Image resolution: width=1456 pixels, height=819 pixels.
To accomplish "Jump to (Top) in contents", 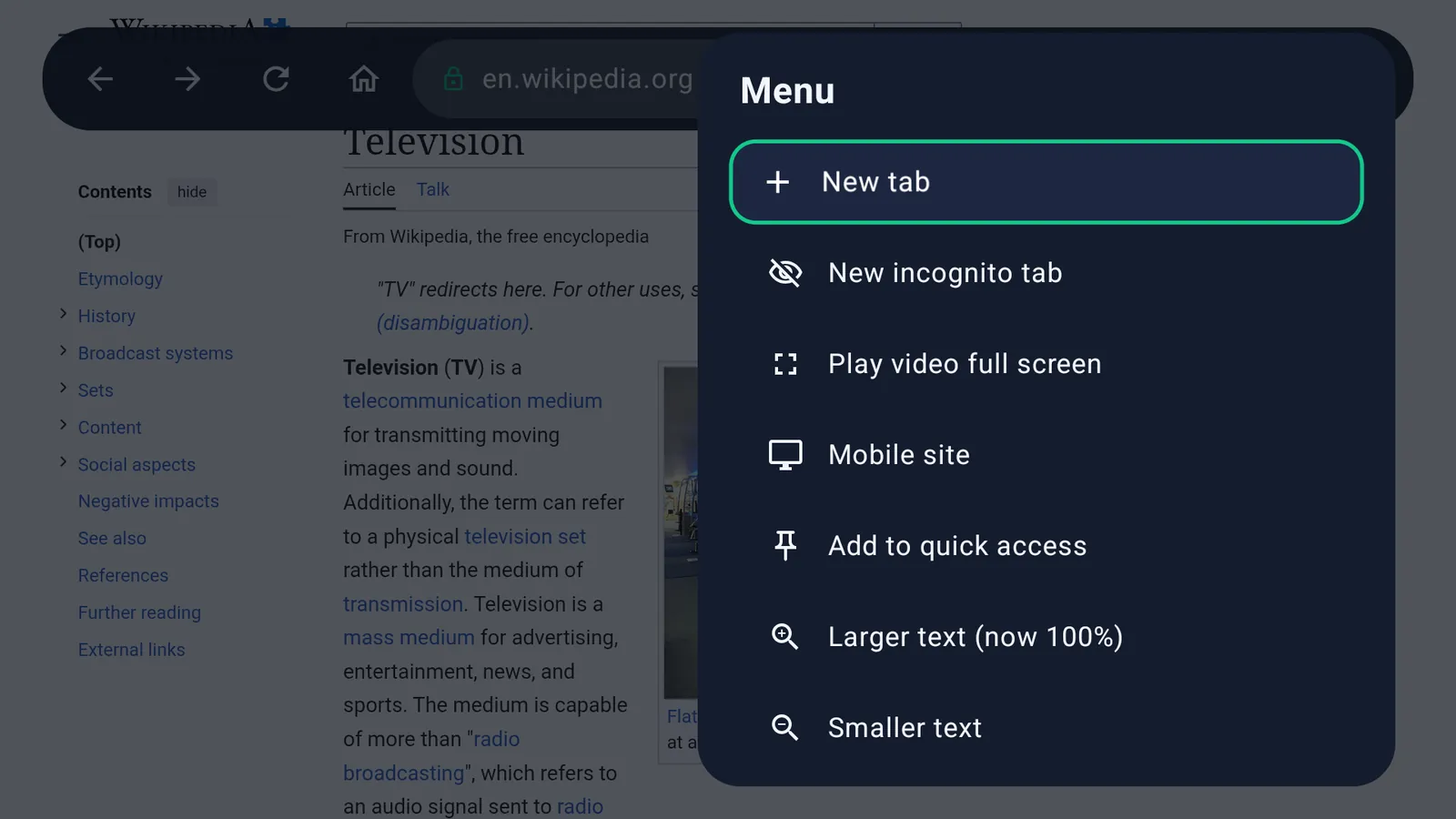I will tap(99, 242).
